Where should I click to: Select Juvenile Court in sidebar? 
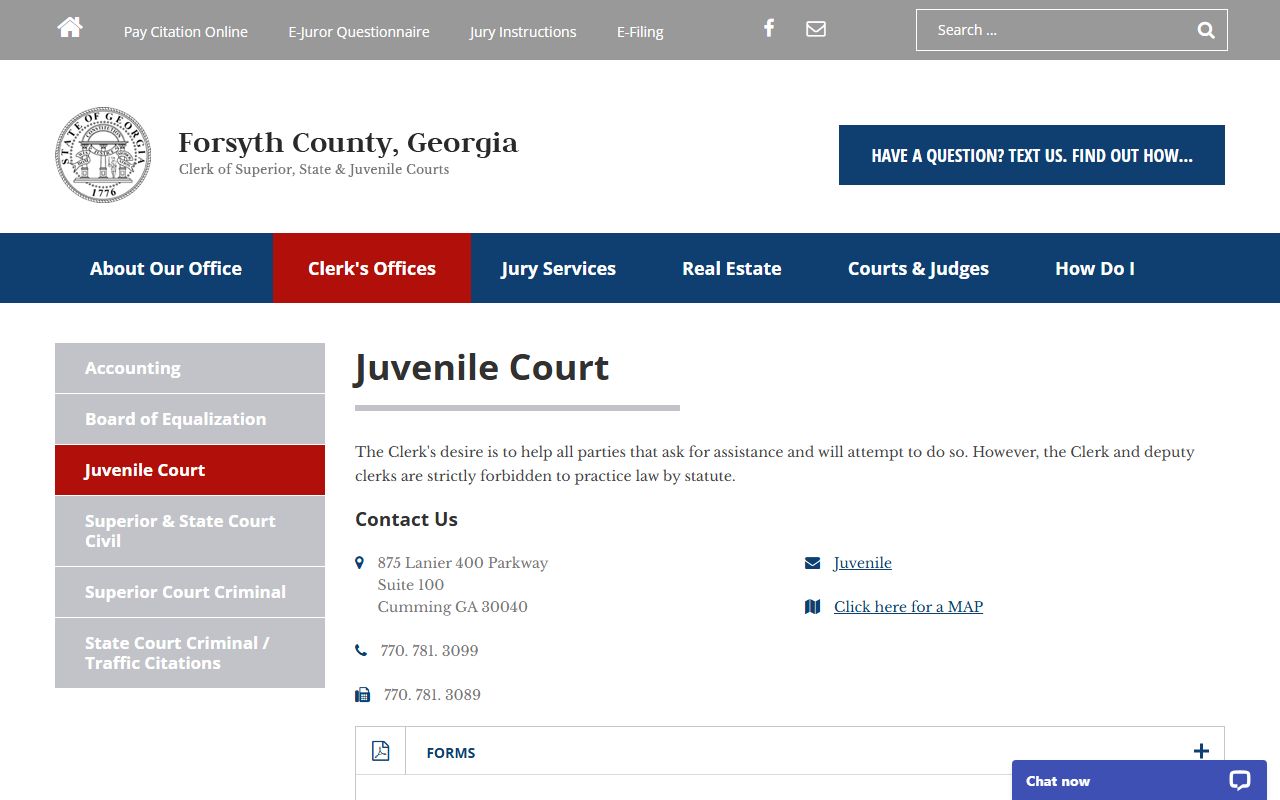(190, 470)
